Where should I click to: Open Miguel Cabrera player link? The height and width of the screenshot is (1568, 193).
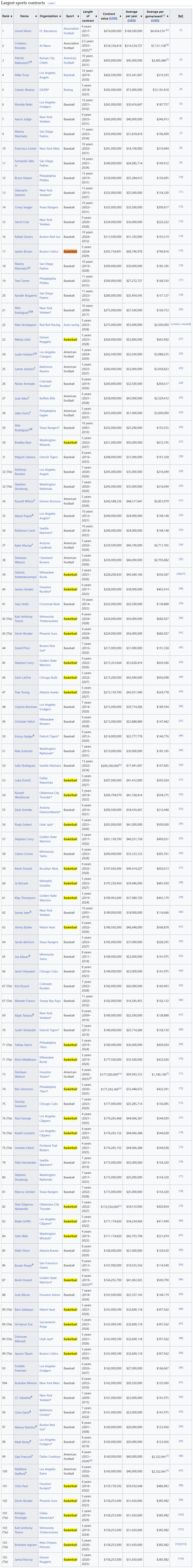(25, 457)
